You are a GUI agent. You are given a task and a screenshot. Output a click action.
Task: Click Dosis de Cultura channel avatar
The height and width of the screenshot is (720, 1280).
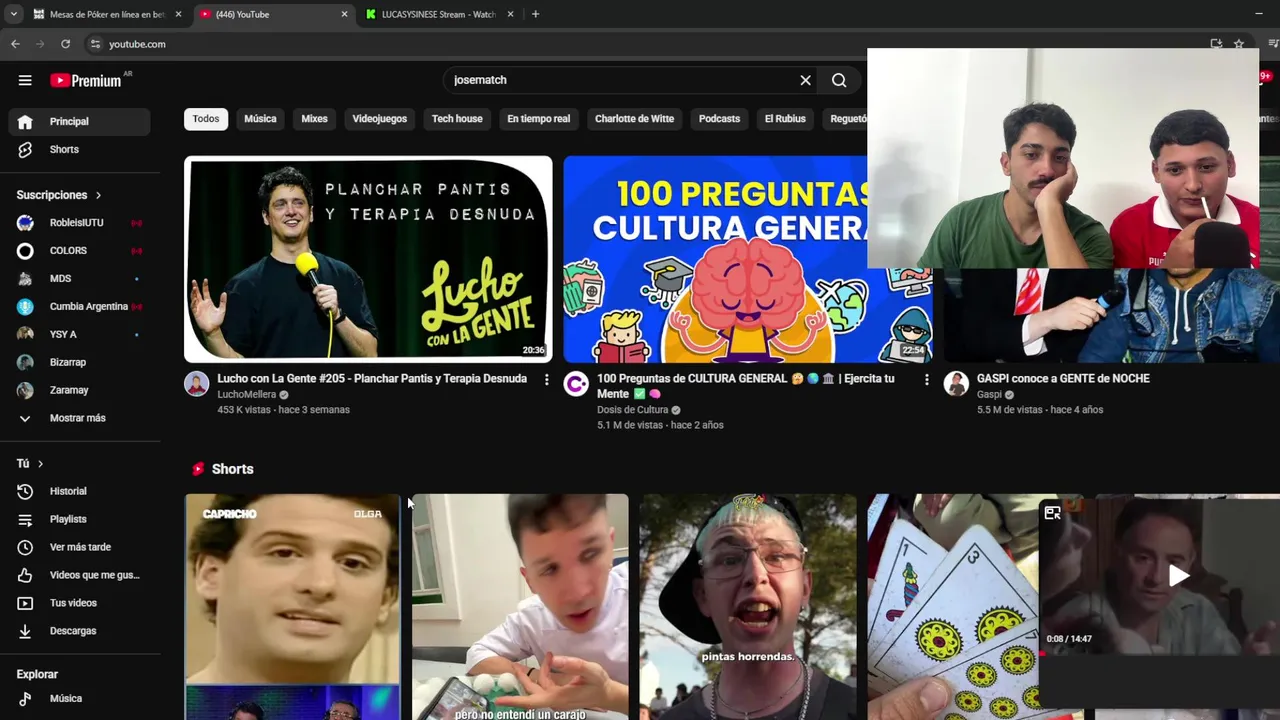576,384
